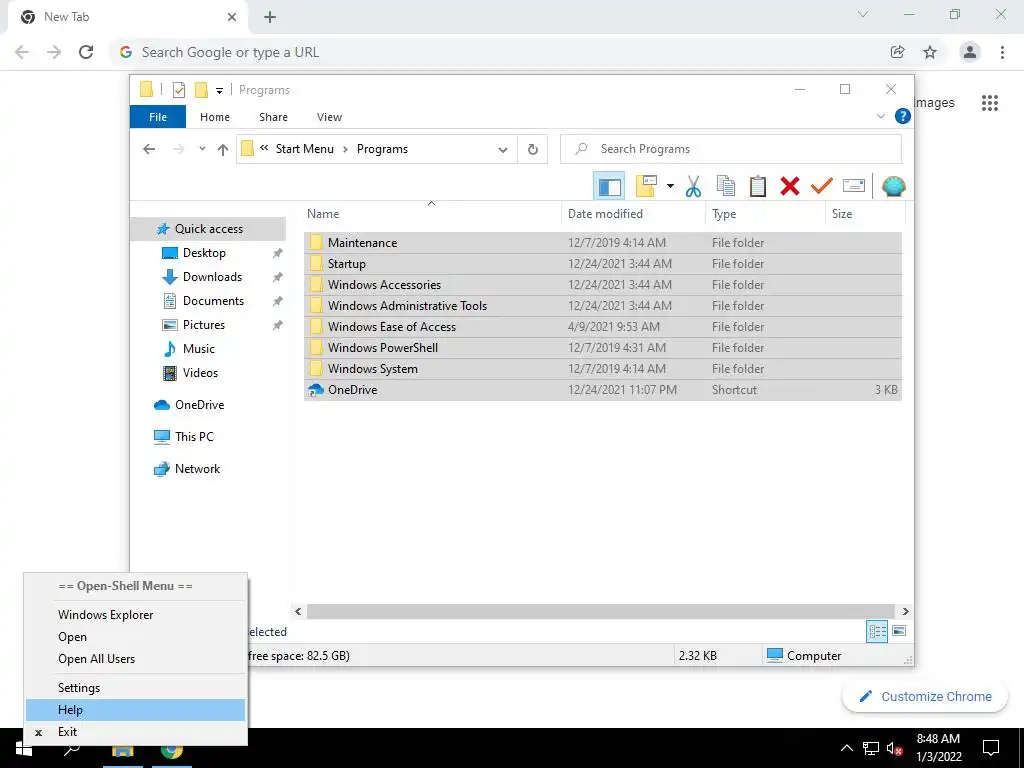Open the Share ribbon tab
The height and width of the screenshot is (768, 1024).
point(273,117)
